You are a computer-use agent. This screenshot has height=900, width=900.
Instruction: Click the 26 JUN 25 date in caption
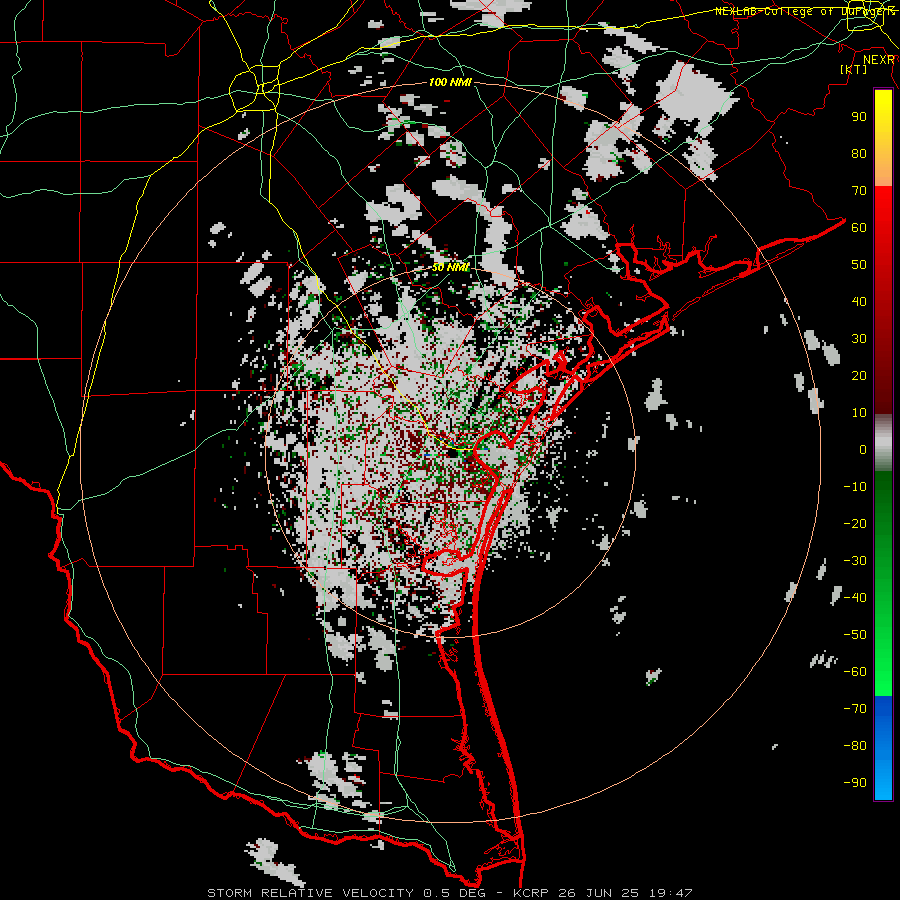tap(599, 893)
